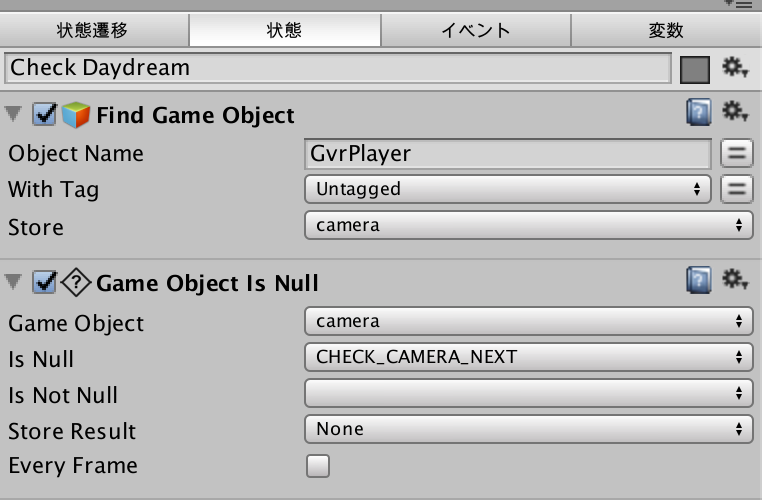Switch to the 変数 tab
762x500 pixels.
pyautogui.click(x=666, y=30)
